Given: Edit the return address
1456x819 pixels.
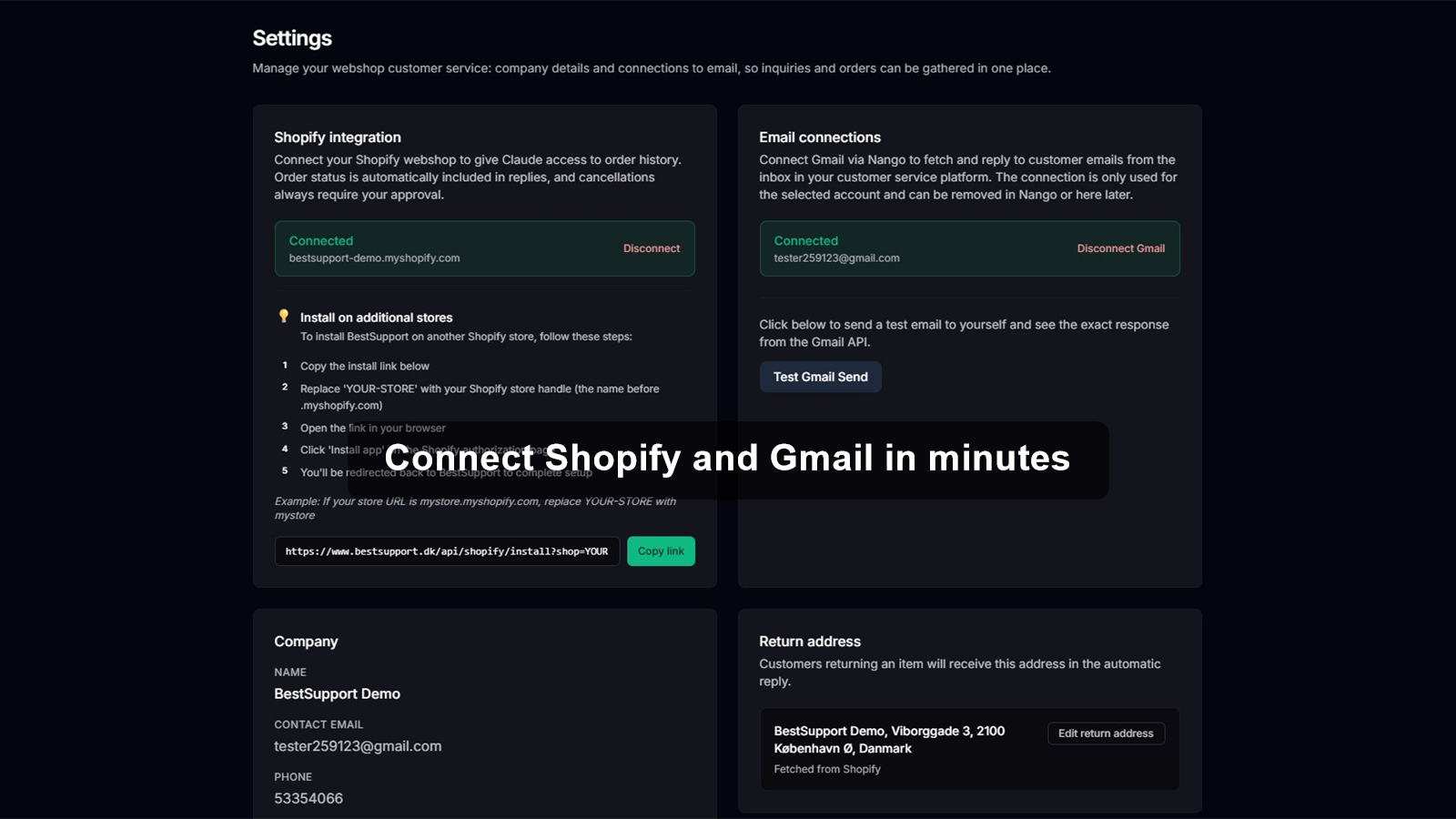Looking at the screenshot, I should tap(1106, 733).
